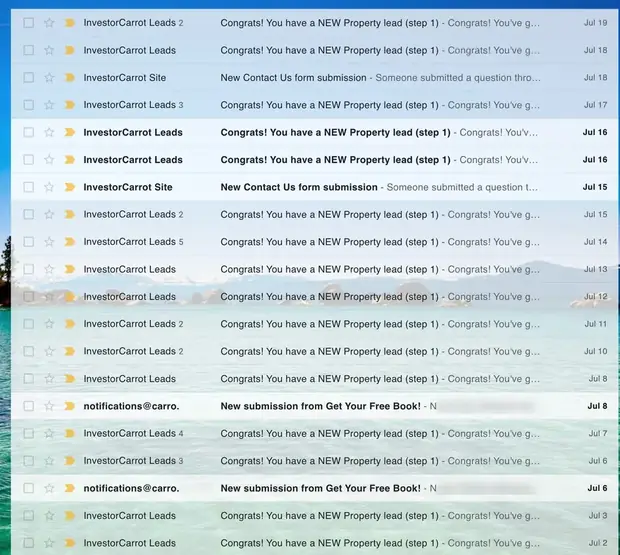This screenshot has height=555, width=620.
Task: Tick the Jul 15 InvestorCarrot Leads 2 checkbox
Action: coord(28,214)
